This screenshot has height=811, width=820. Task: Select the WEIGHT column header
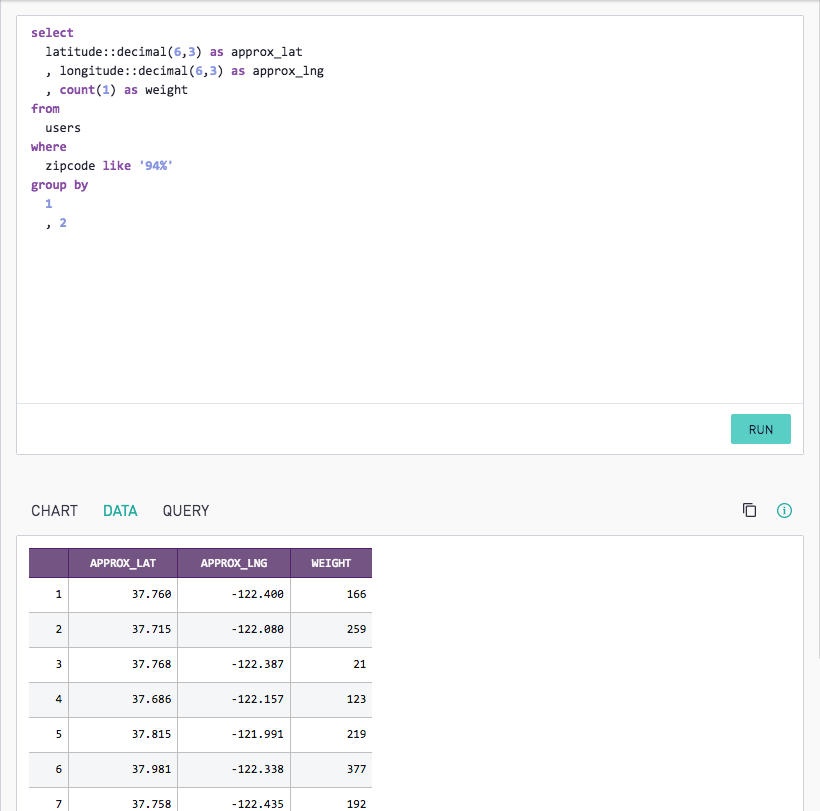click(331, 563)
